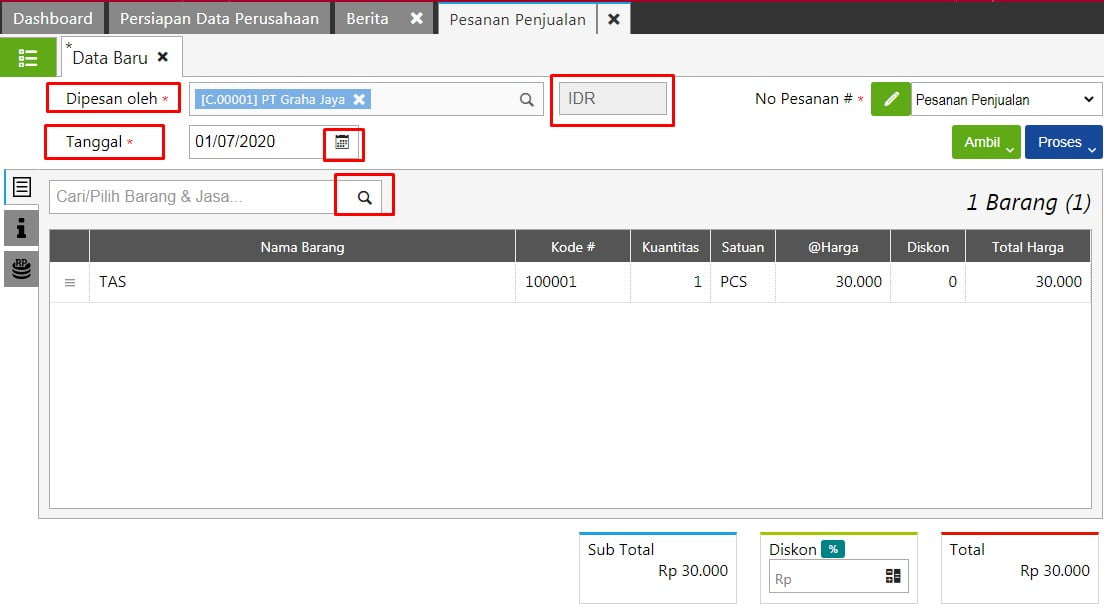Edit order number with green pencil icon
The width and height of the screenshot is (1104, 610).
tap(891, 99)
